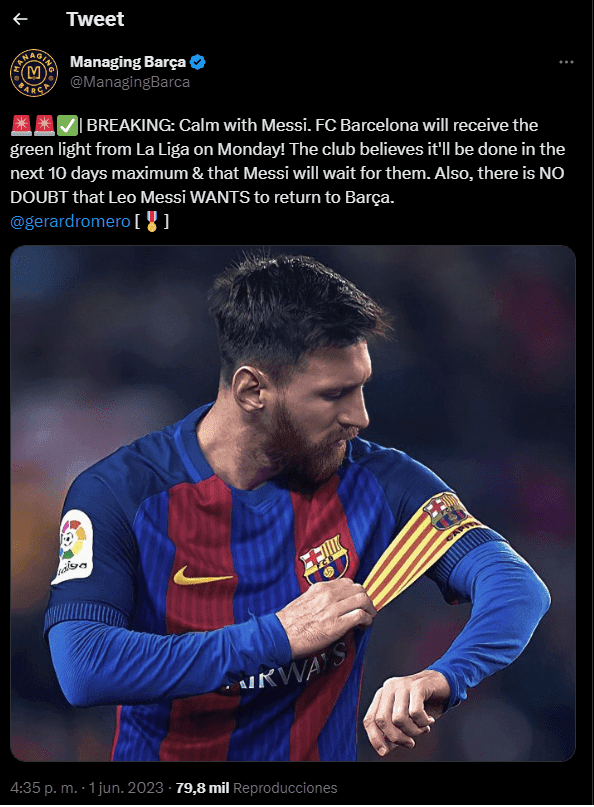The height and width of the screenshot is (807, 594).
Task: Open the @ManagingBarca handle
Action: pos(130,82)
